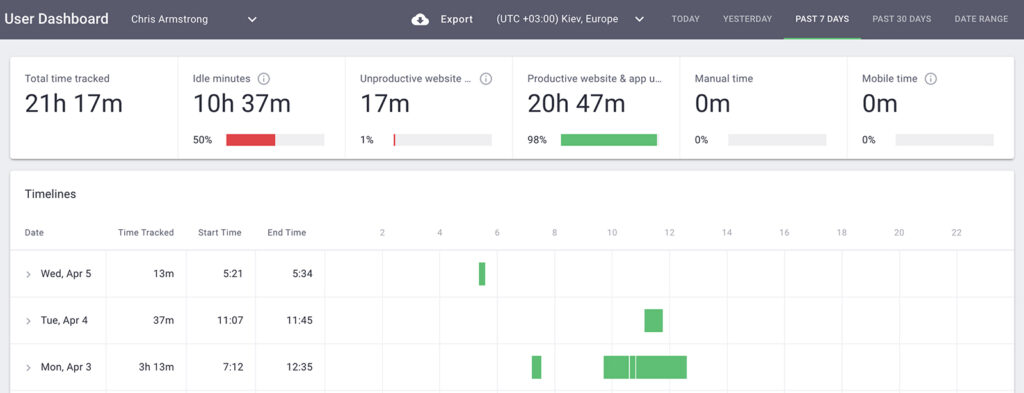Click the red Idle minutes progress bar
The width and height of the screenshot is (1024, 393).
coord(251,140)
